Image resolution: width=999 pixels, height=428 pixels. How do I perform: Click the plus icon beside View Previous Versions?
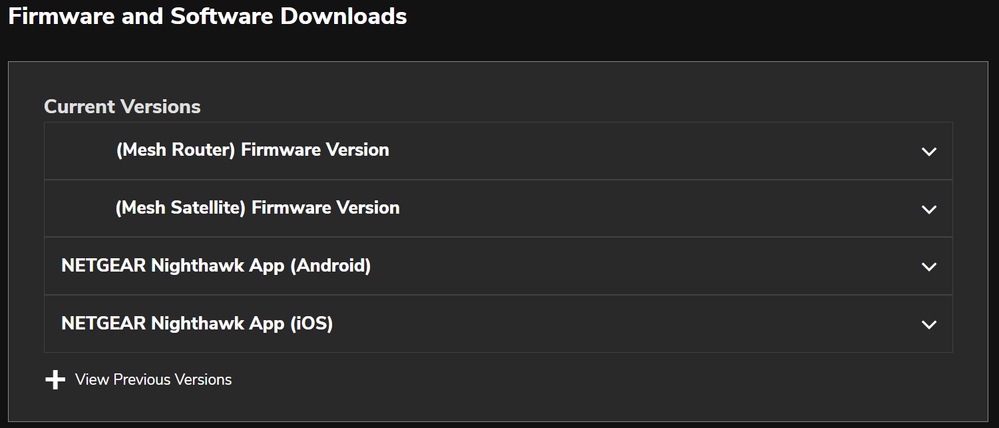click(x=55, y=380)
